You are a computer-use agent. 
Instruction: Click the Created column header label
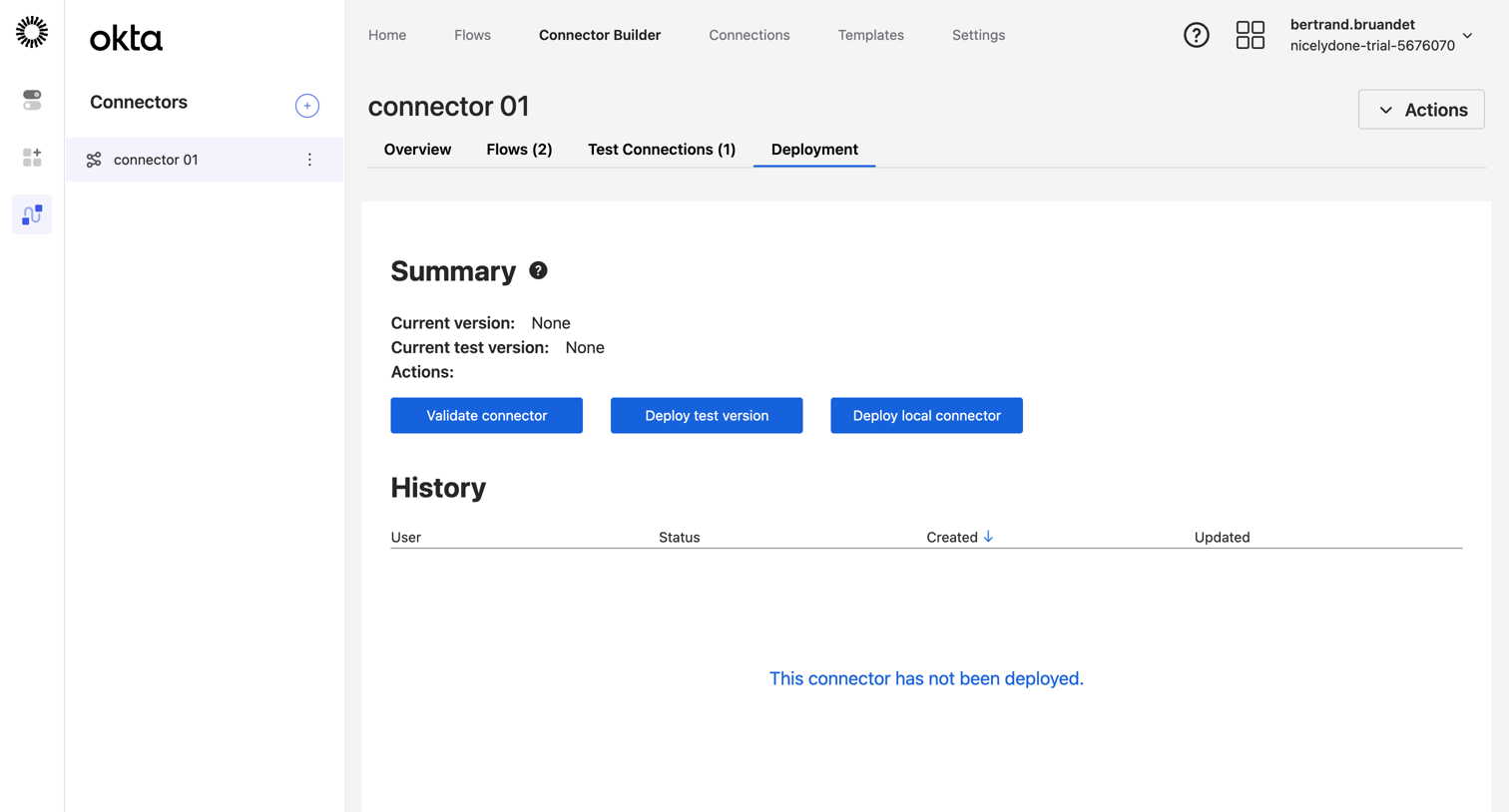[952, 537]
